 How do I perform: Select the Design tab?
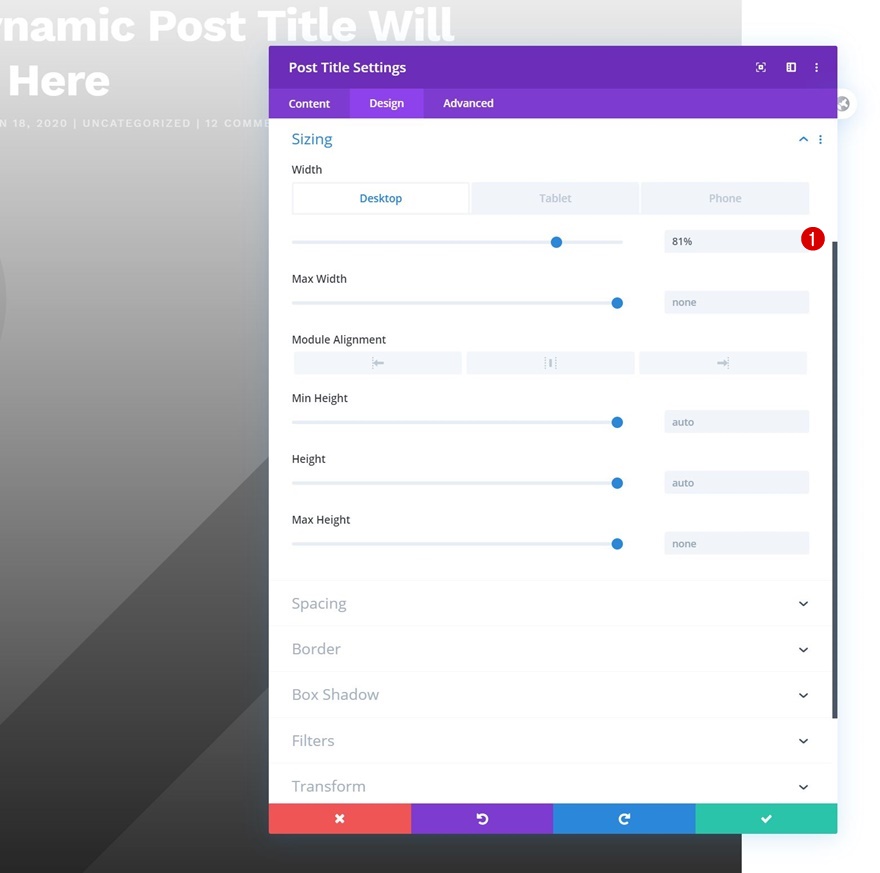[x=386, y=103]
